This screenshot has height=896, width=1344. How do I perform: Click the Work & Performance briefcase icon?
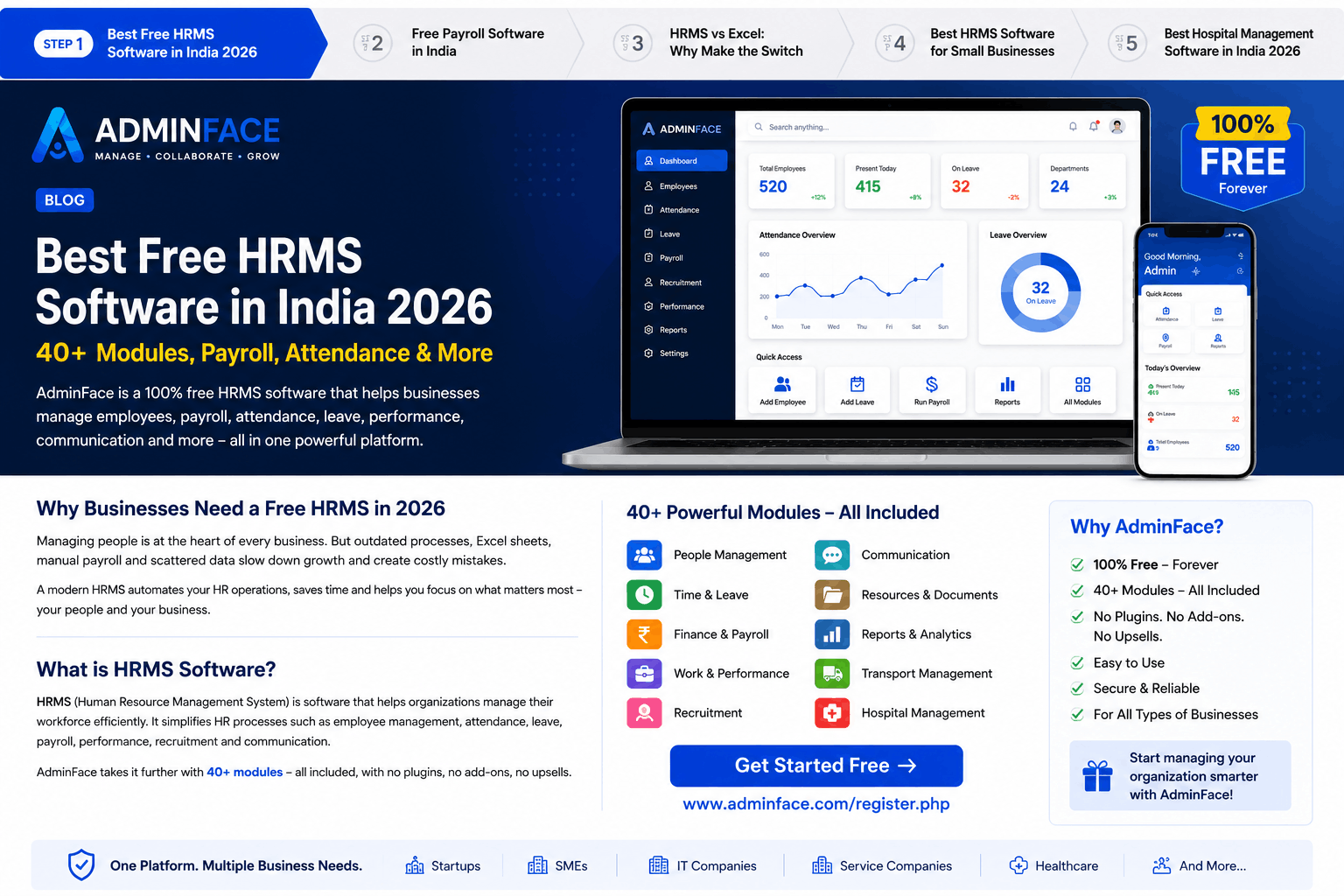[x=644, y=674]
